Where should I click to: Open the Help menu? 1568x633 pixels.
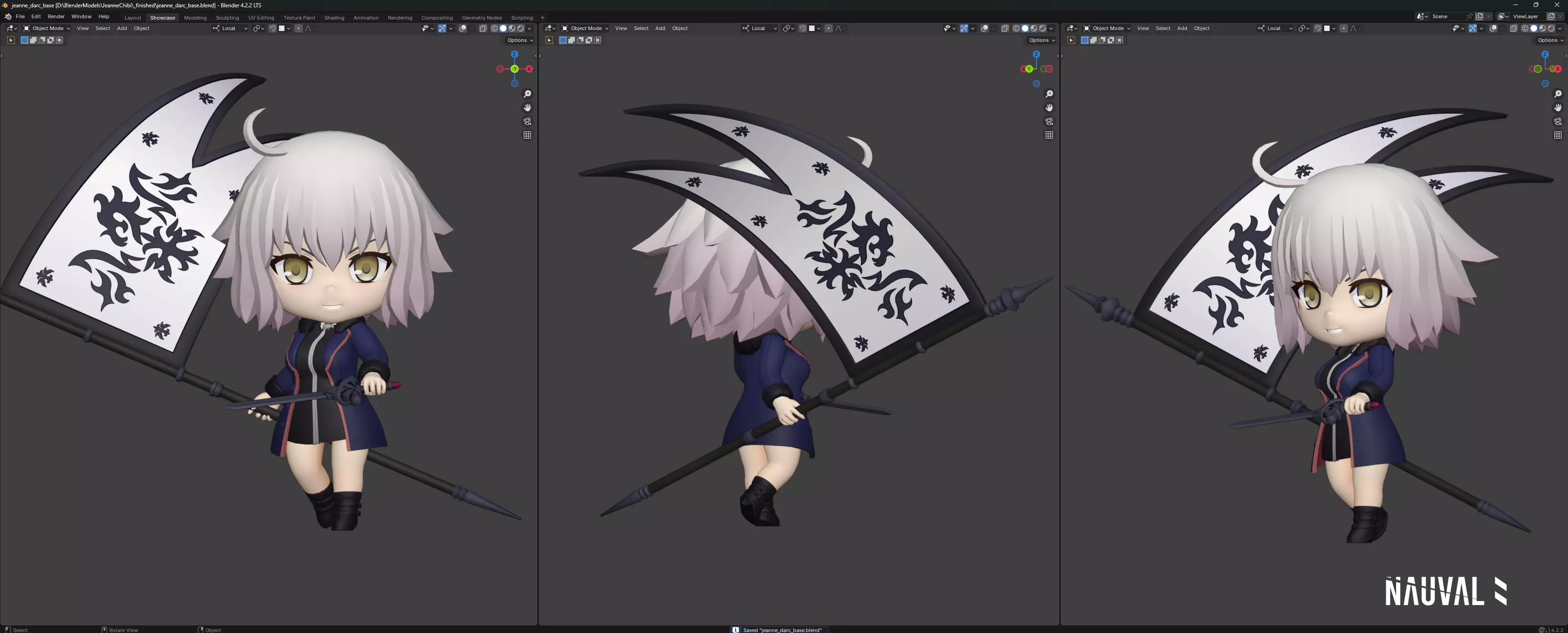point(103,17)
